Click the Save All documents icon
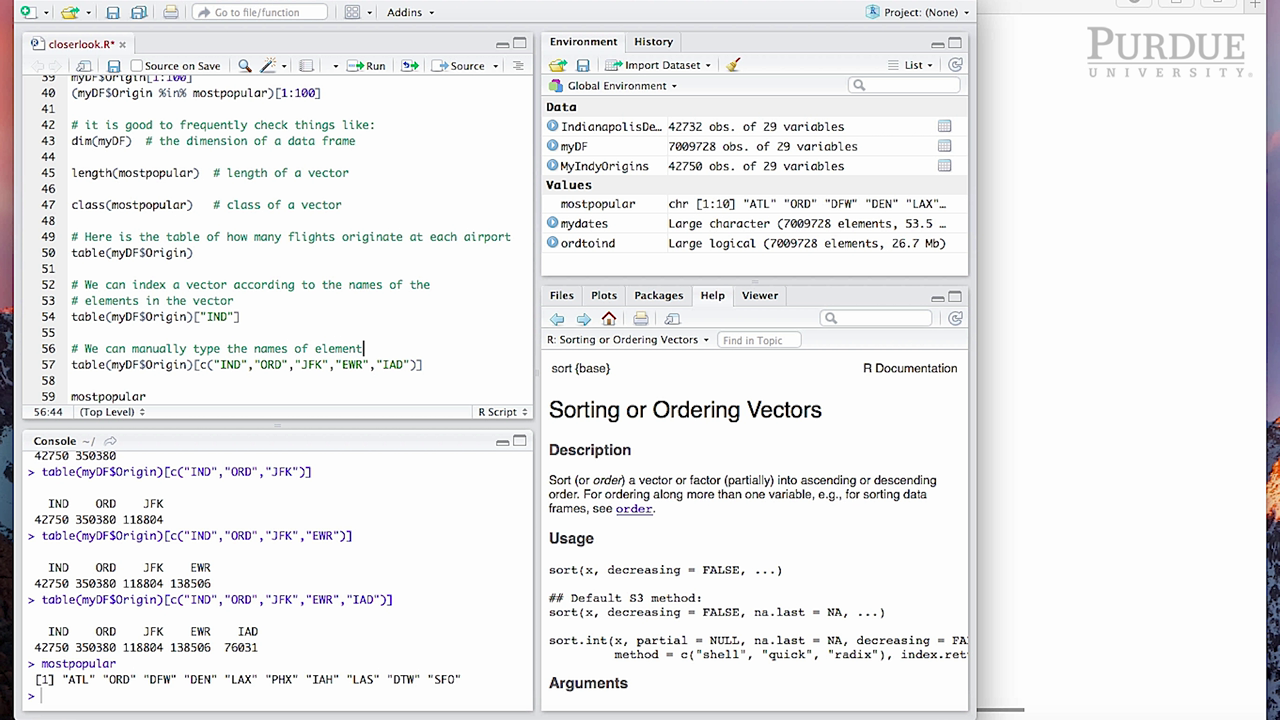The width and height of the screenshot is (1280, 720). 139,12
